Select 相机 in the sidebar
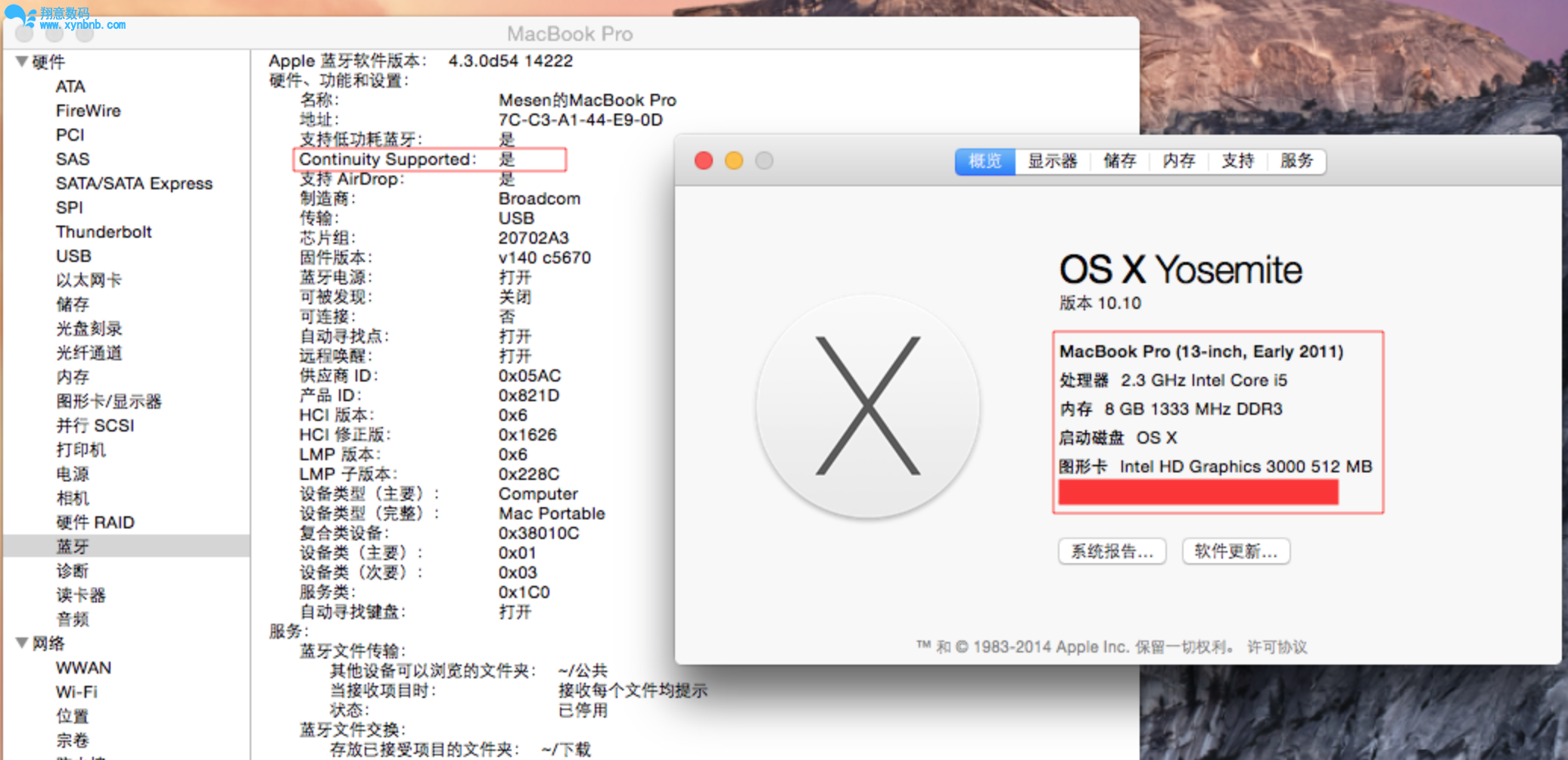The width and height of the screenshot is (1568, 760). 72,498
